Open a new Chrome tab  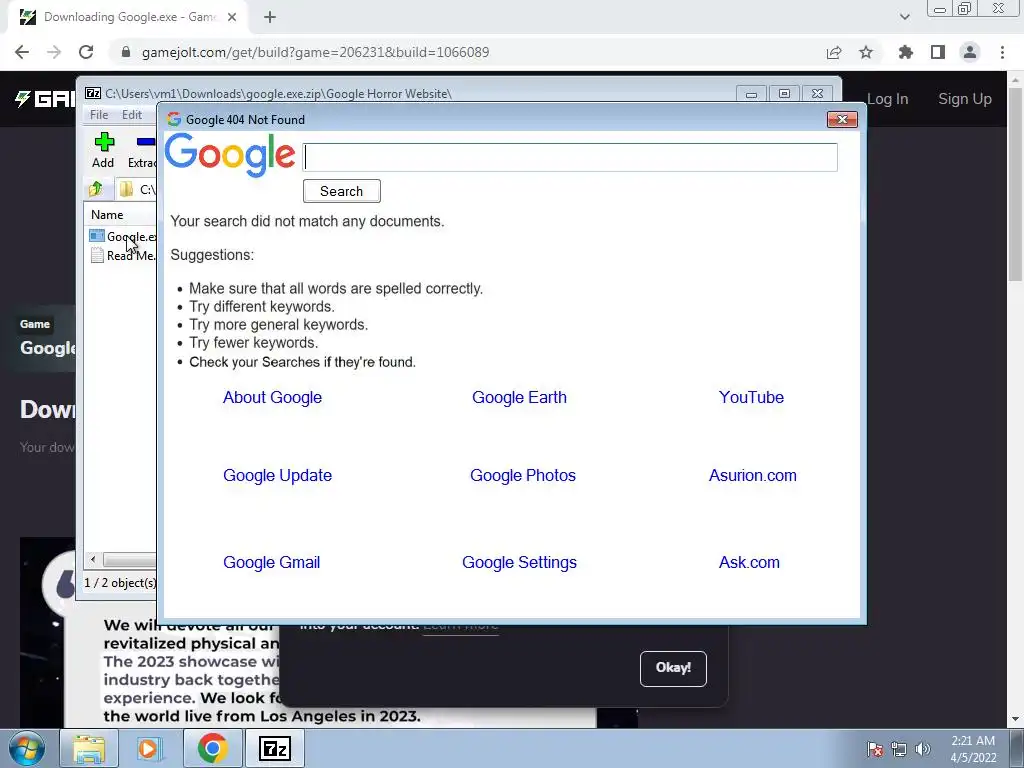[x=270, y=17]
